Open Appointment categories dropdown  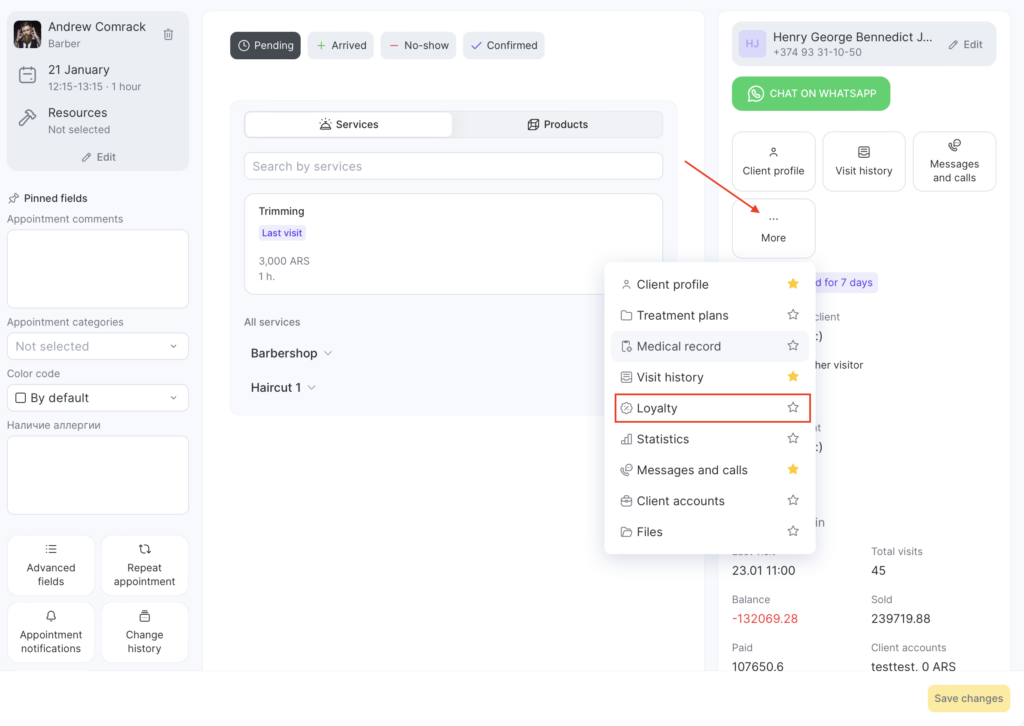coord(97,346)
